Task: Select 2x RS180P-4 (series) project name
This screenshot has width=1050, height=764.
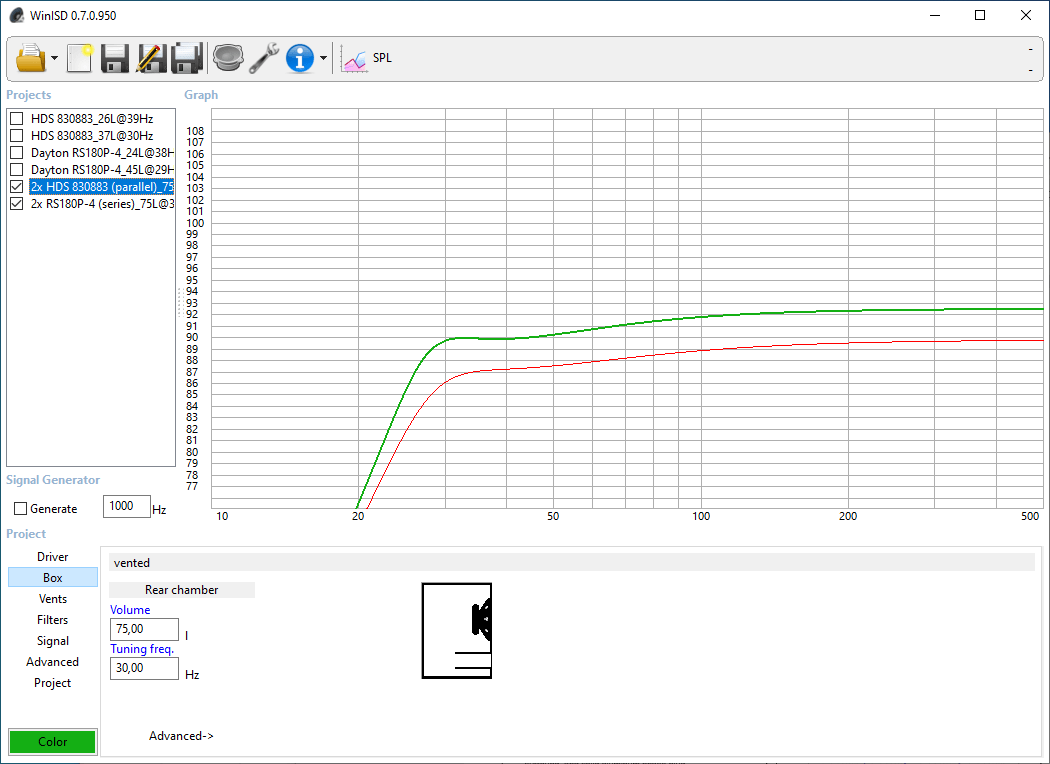Action: (102, 204)
